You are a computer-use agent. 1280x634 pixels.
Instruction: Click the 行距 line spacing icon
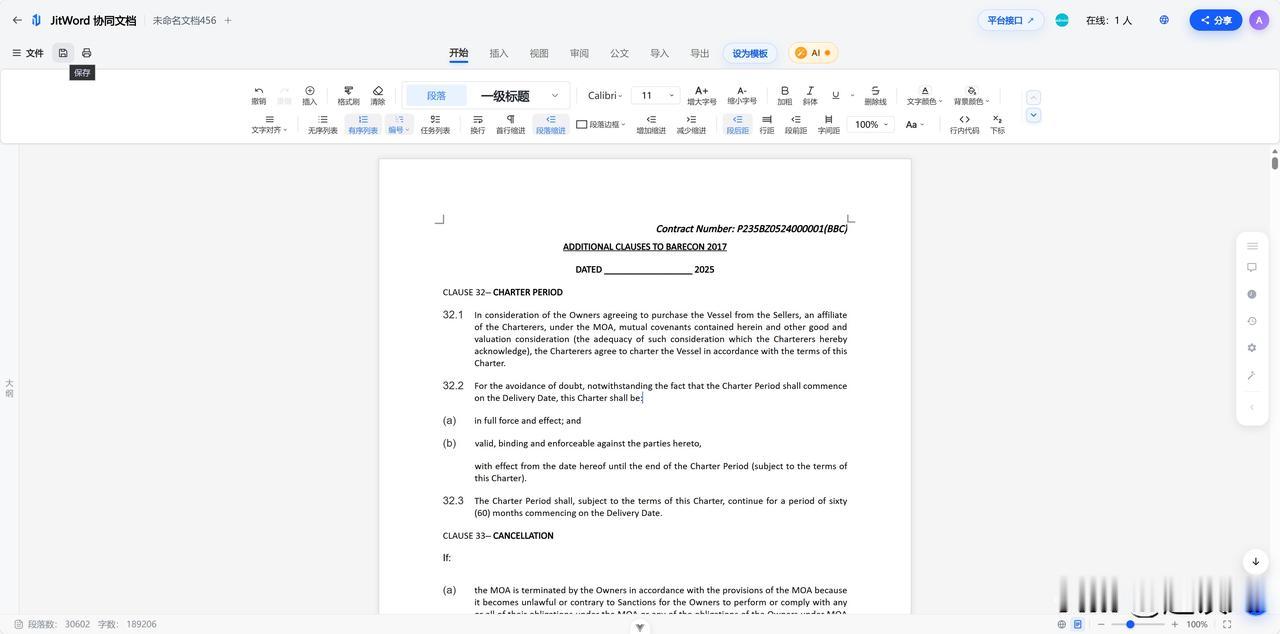767,124
